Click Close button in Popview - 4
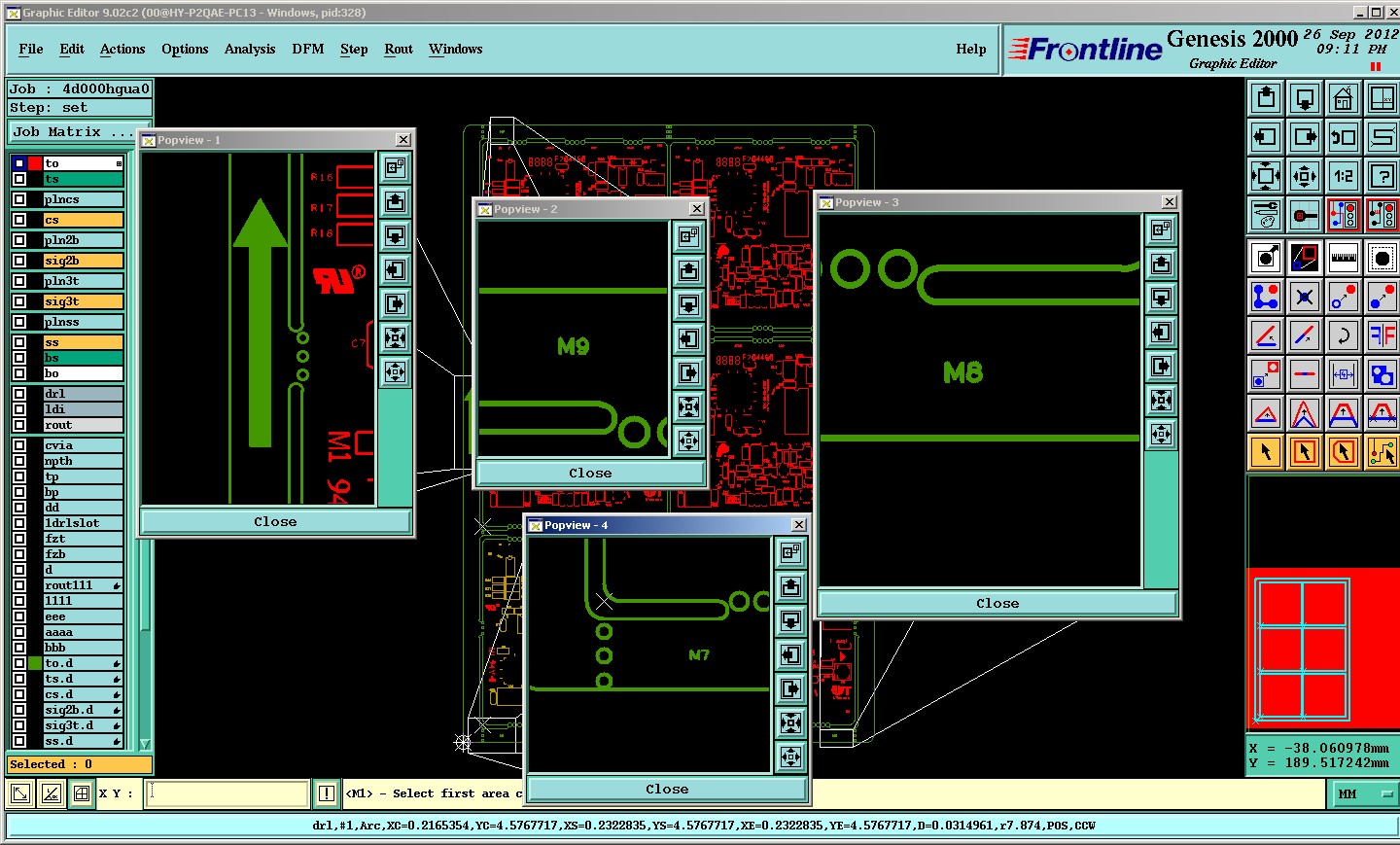The height and width of the screenshot is (845, 1400). (x=667, y=790)
